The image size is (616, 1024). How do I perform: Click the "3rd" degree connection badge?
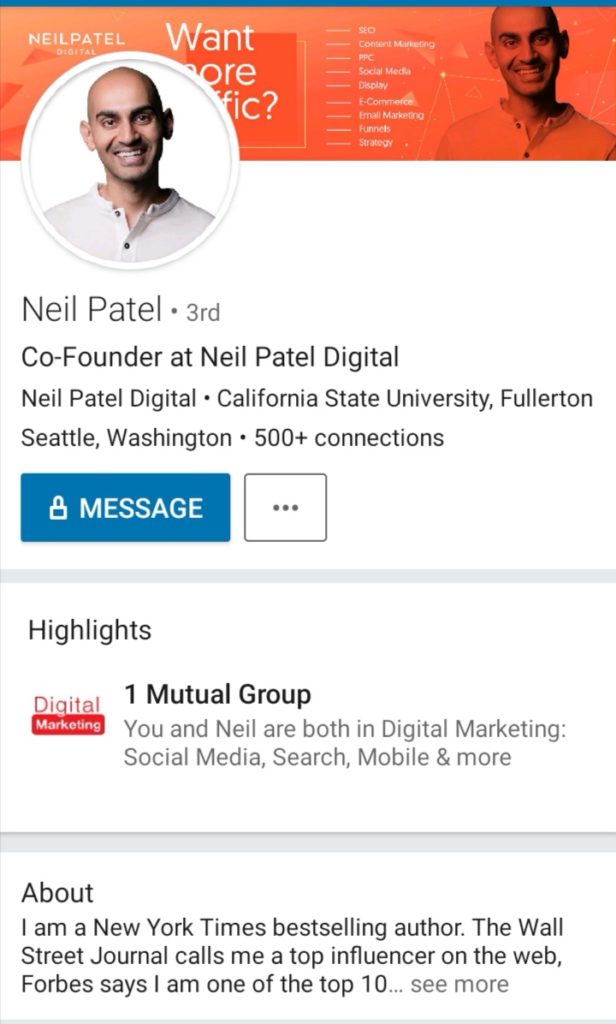coord(202,313)
